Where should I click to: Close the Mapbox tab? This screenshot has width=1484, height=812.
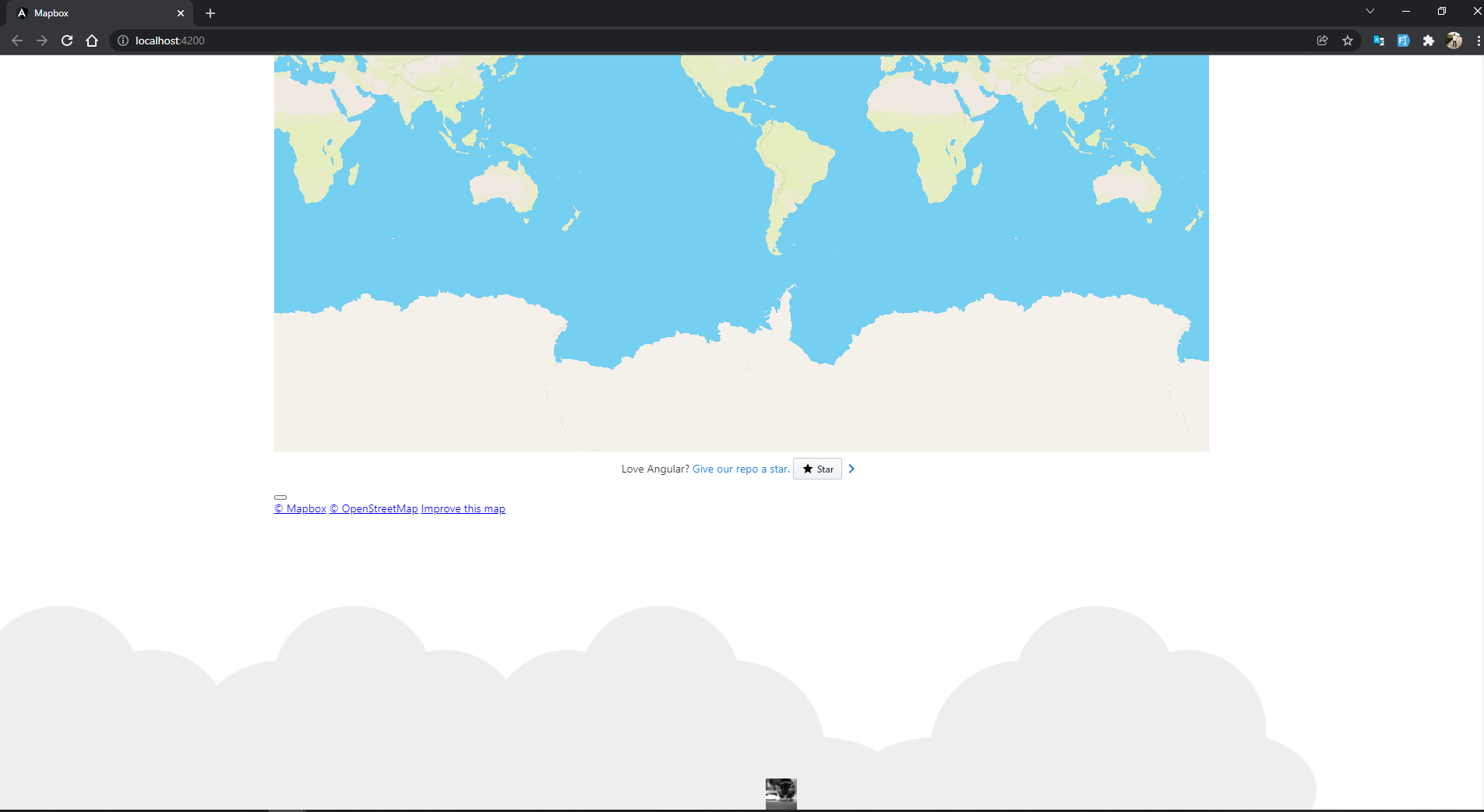point(181,13)
